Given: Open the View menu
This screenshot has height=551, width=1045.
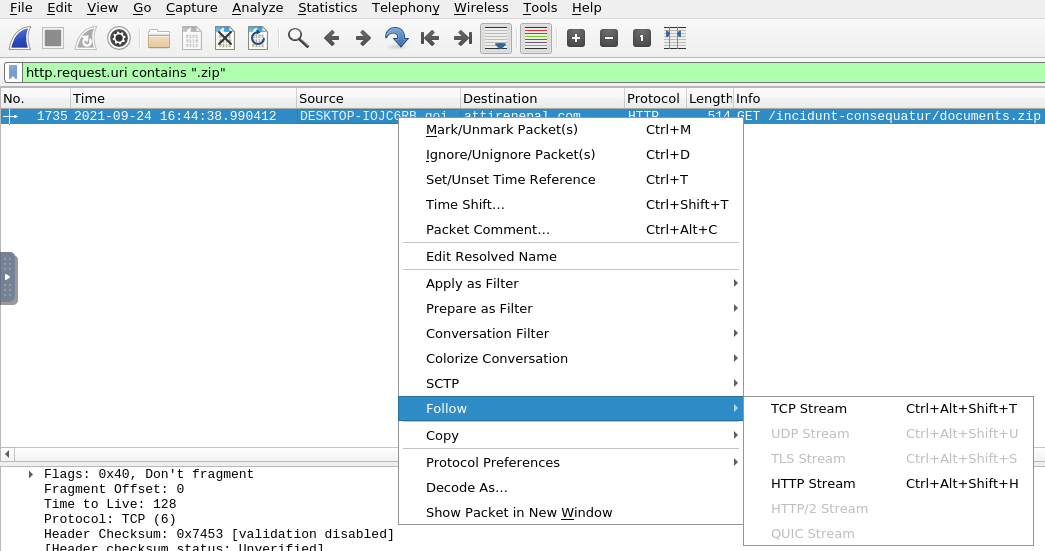Looking at the screenshot, I should [102, 8].
